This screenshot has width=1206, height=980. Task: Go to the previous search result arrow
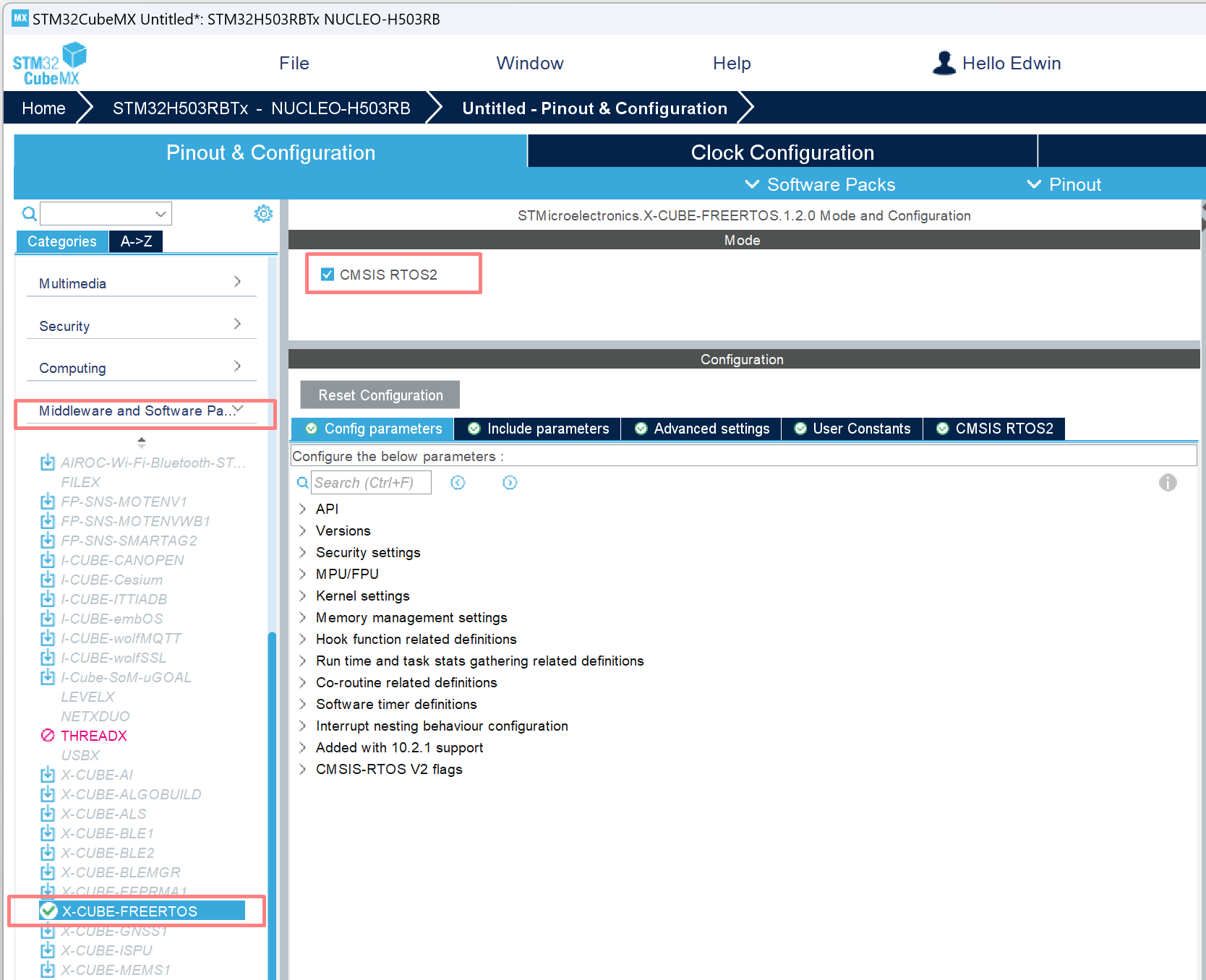click(458, 482)
